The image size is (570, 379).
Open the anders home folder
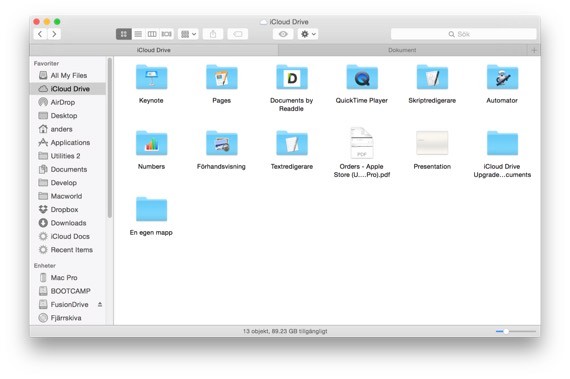pos(68,129)
